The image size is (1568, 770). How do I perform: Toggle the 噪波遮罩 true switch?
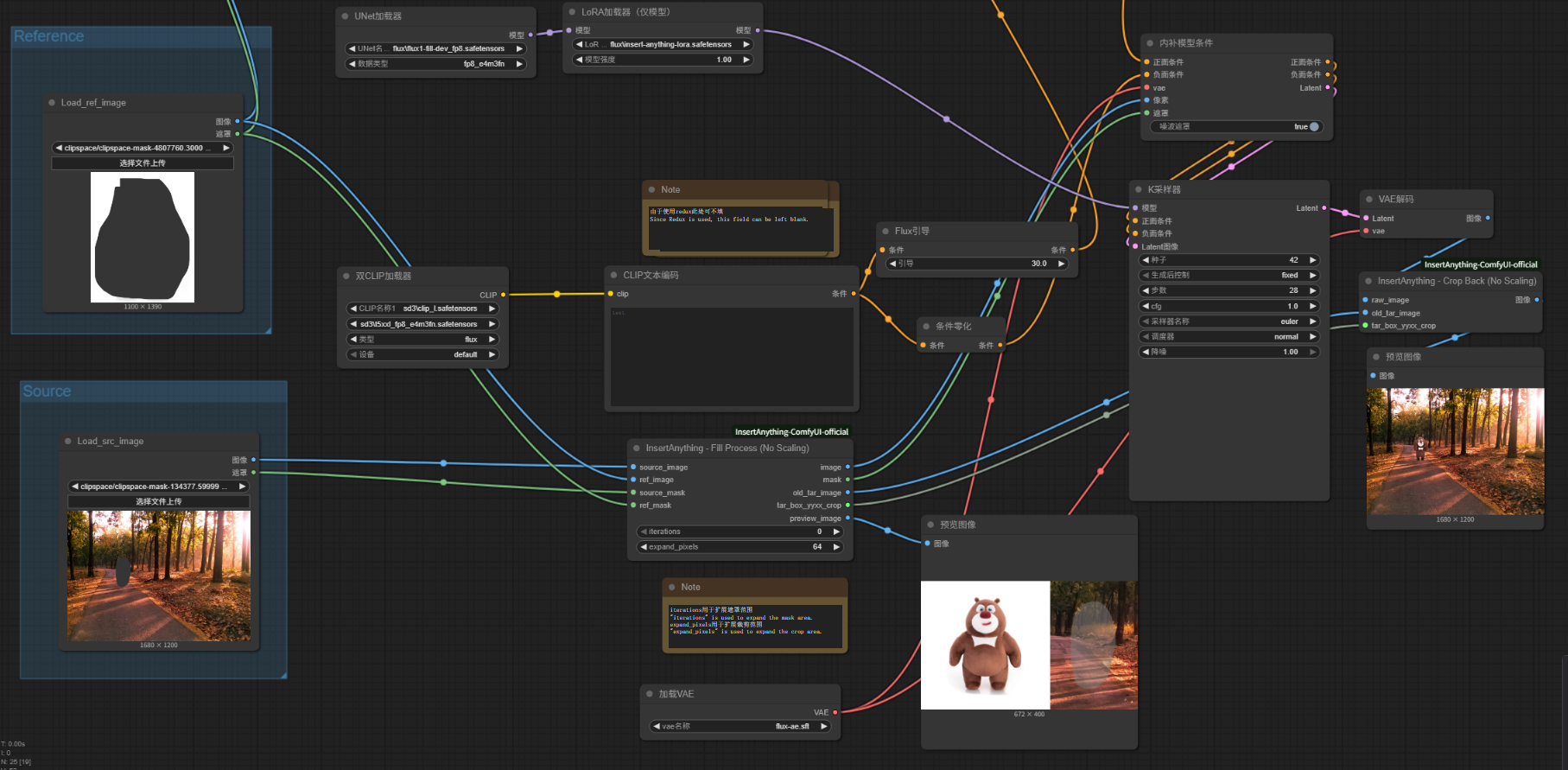(x=1235, y=126)
